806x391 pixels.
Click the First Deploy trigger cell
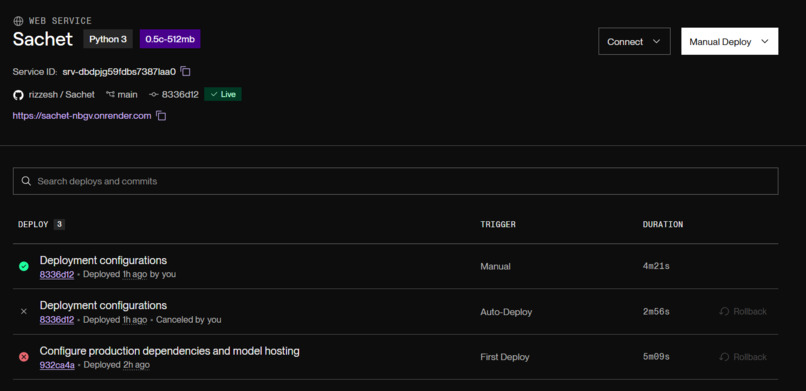[505, 357]
